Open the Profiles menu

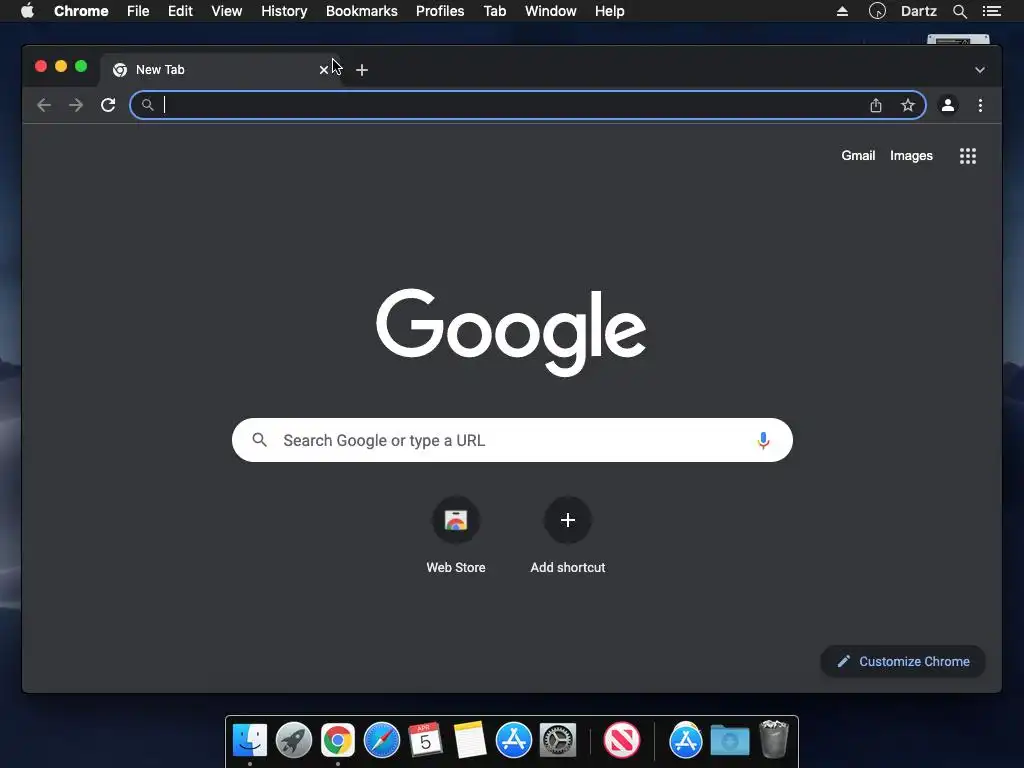(440, 11)
